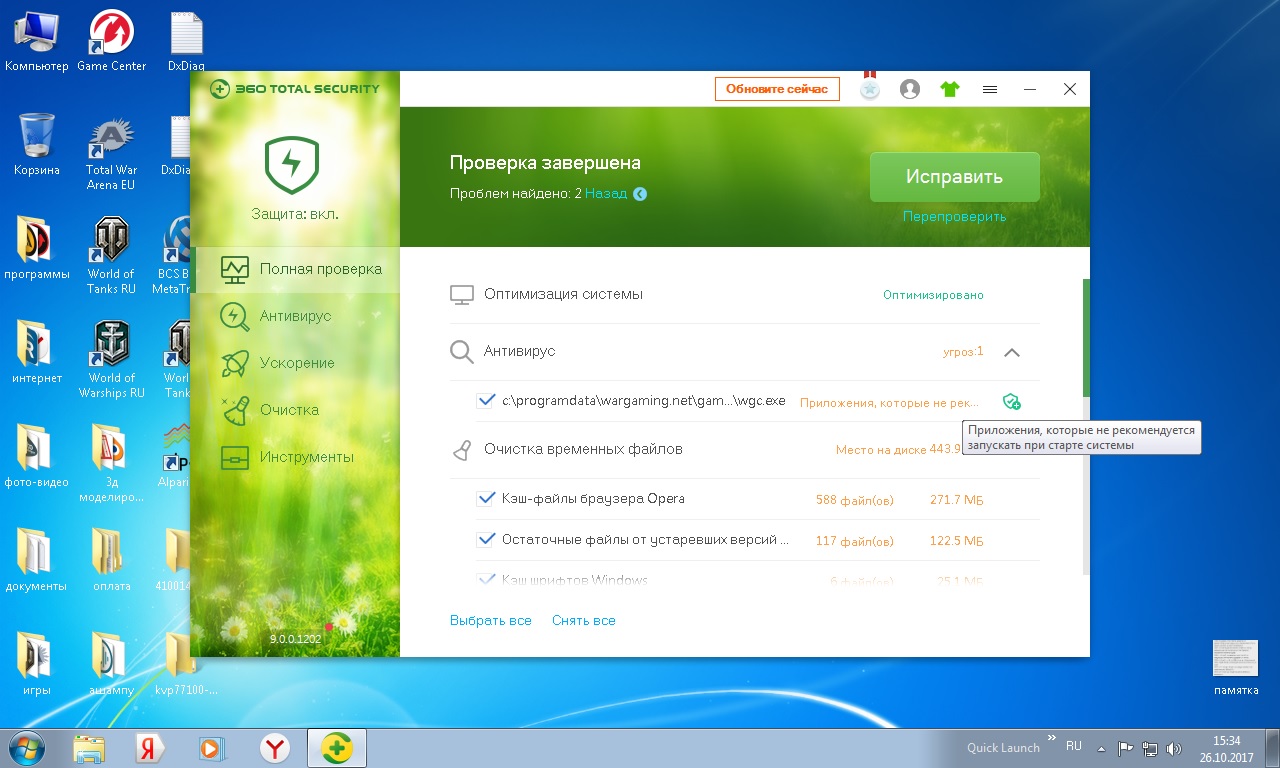Screen dimensions: 1280x768
Task: Click the broom icon beside Очистка временных файлов
Action: pos(461,450)
